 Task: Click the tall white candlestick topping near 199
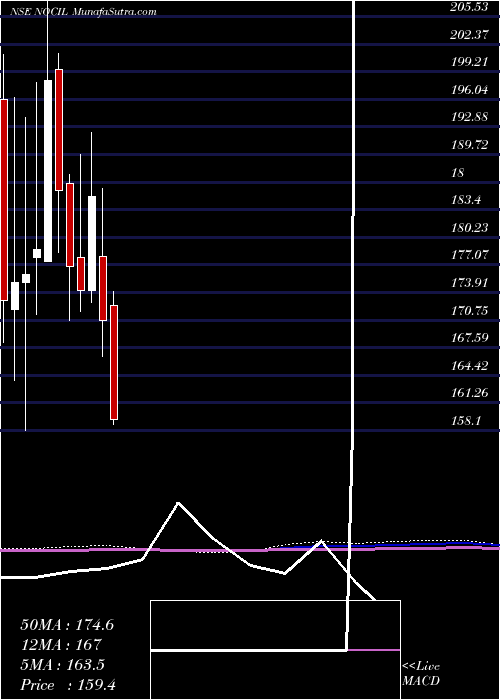[x=48, y=171]
